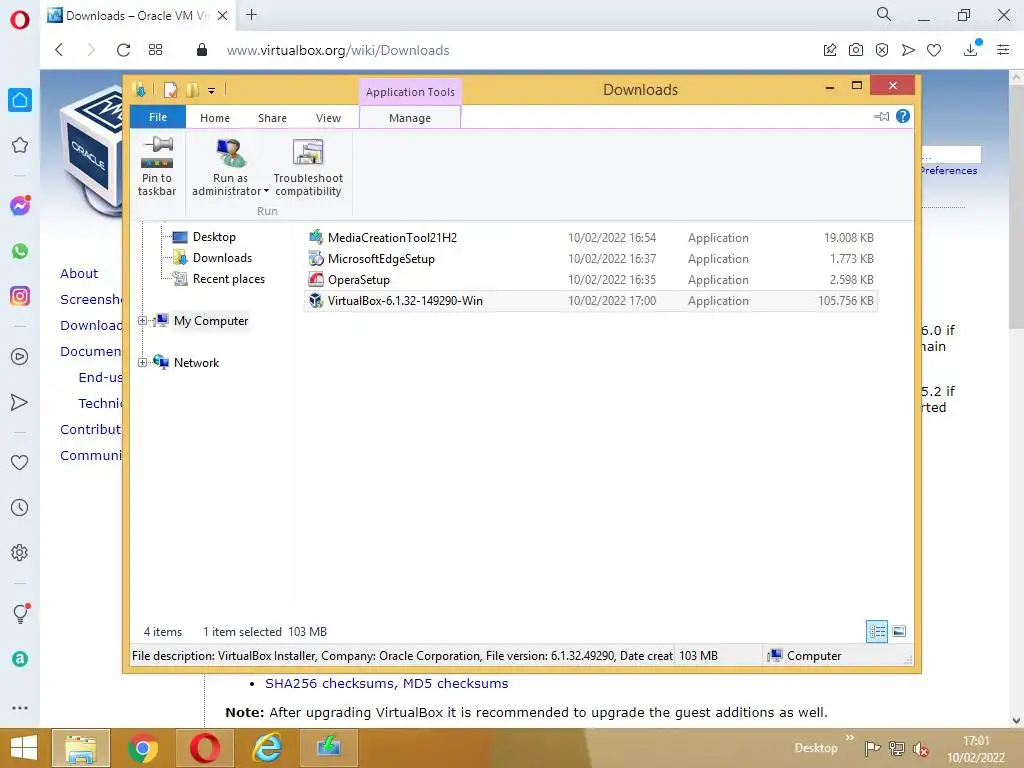The image size is (1024, 768).
Task: Open Windows Start button
Action: coord(24,748)
